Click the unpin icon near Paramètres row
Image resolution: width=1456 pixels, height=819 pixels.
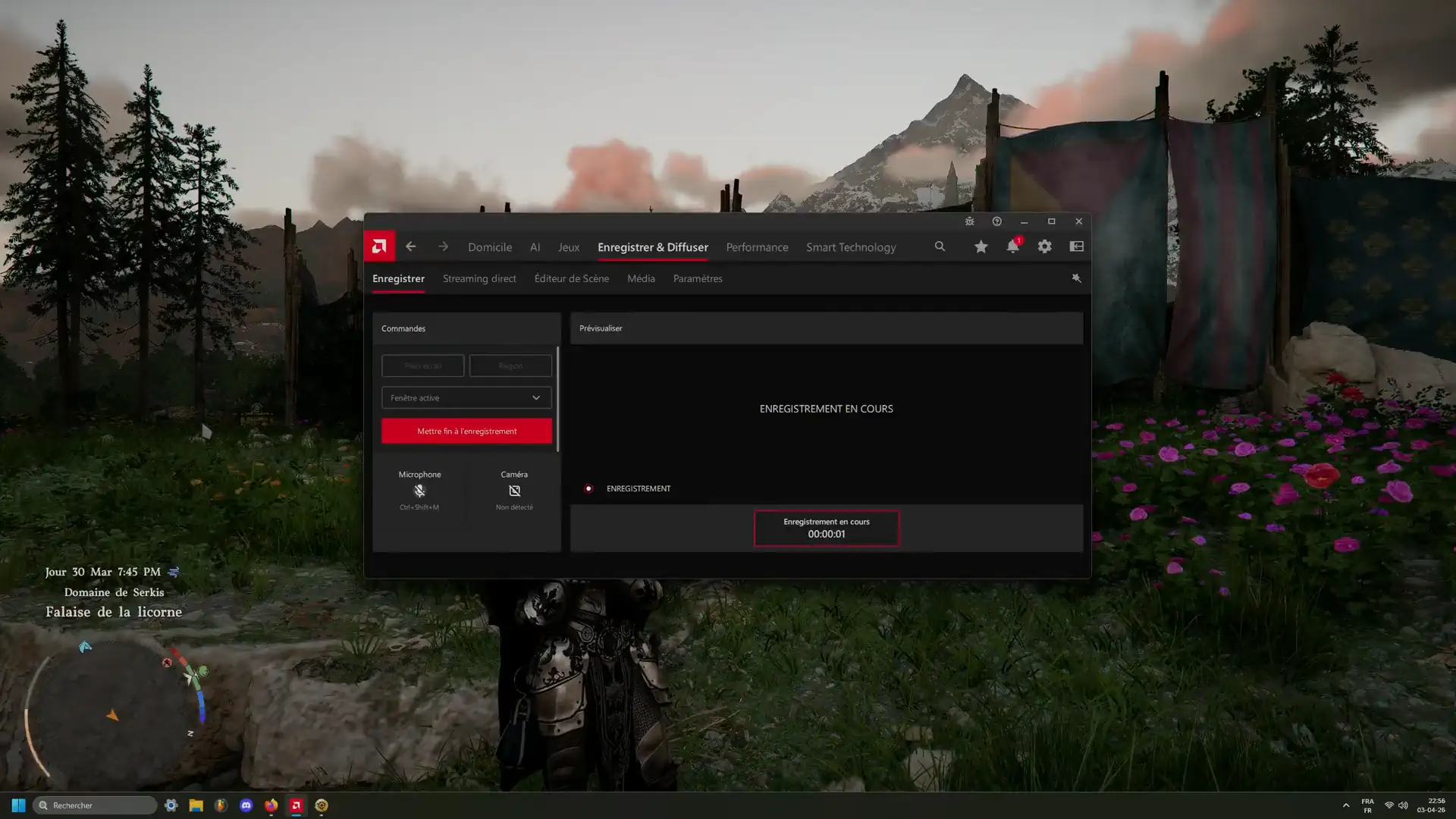pyautogui.click(x=1076, y=278)
